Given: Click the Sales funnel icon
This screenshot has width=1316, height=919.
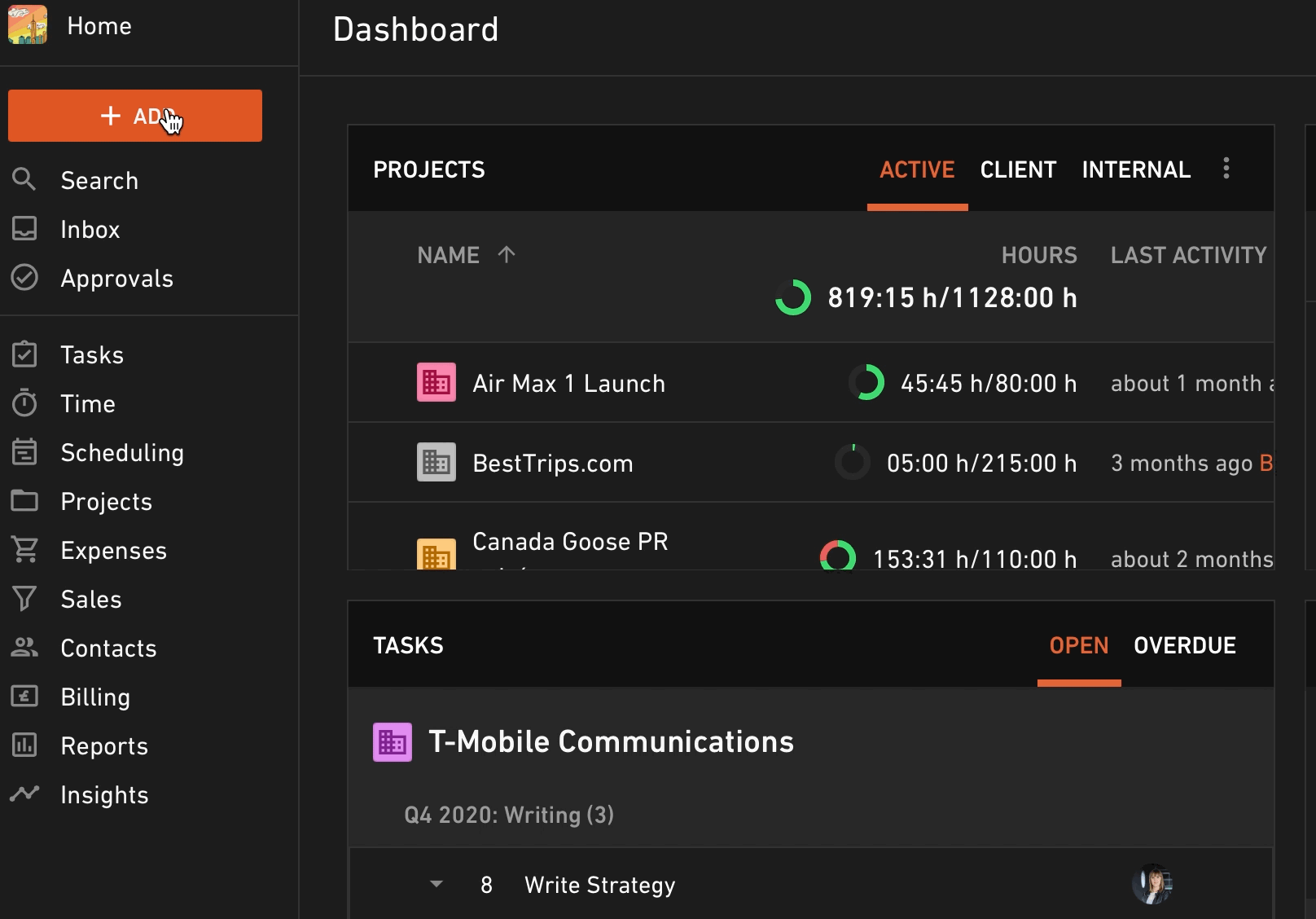Looking at the screenshot, I should point(24,599).
